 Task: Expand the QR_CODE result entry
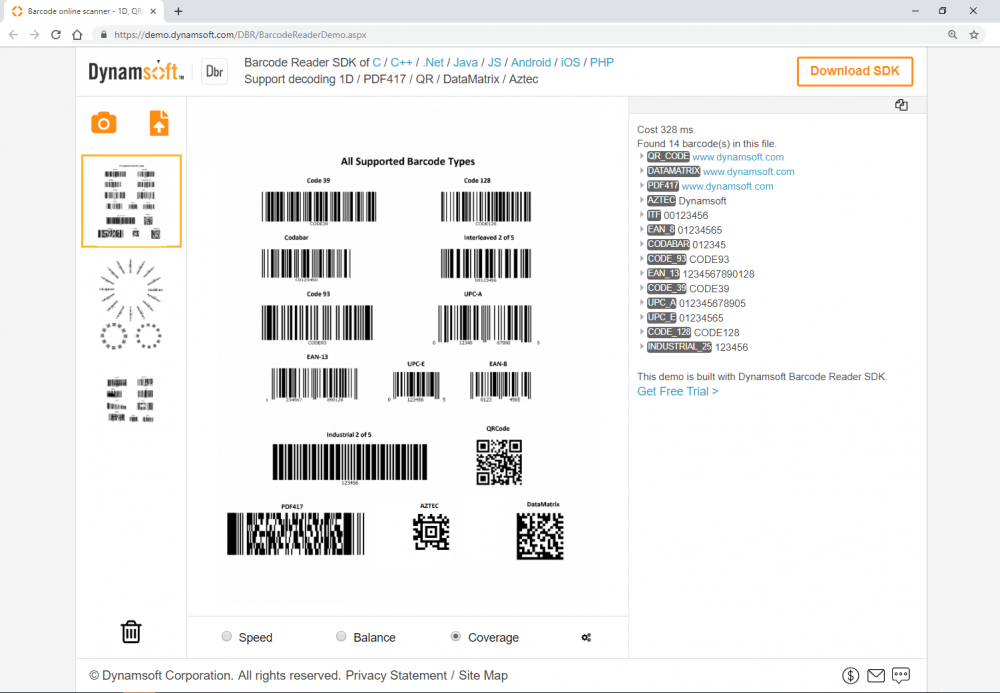(x=642, y=157)
